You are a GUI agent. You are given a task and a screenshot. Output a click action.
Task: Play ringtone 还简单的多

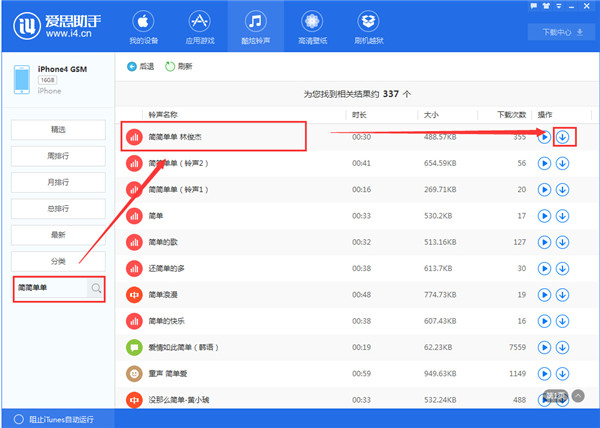coord(544,269)
